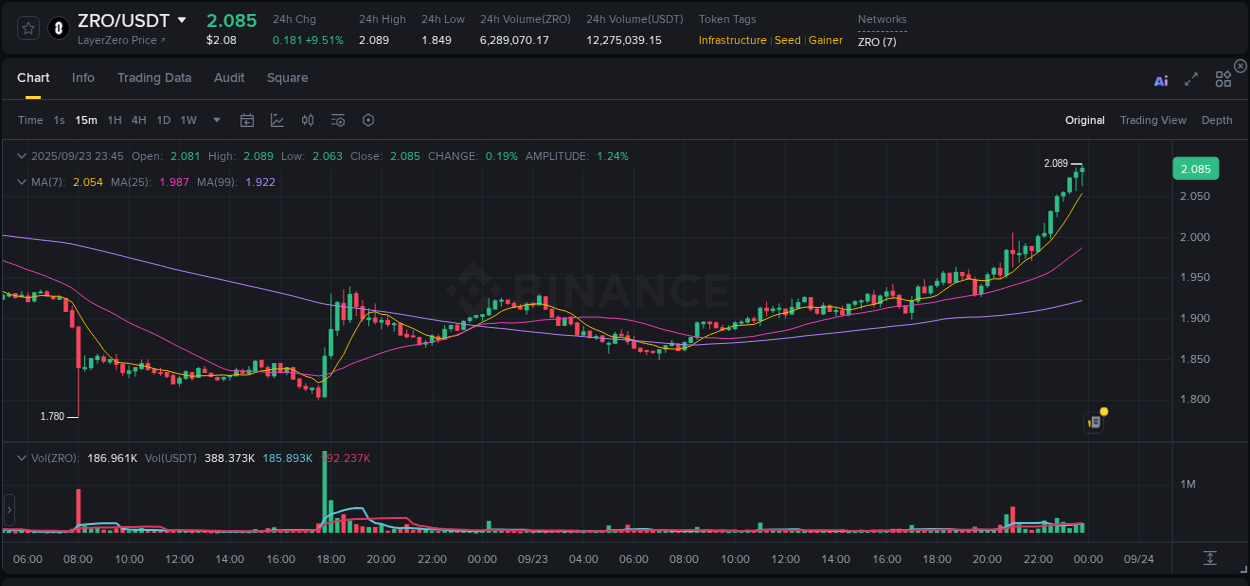The image size is (1250, 586).
Task: Open the widget layout grid icon
Action: [1223, 78]
